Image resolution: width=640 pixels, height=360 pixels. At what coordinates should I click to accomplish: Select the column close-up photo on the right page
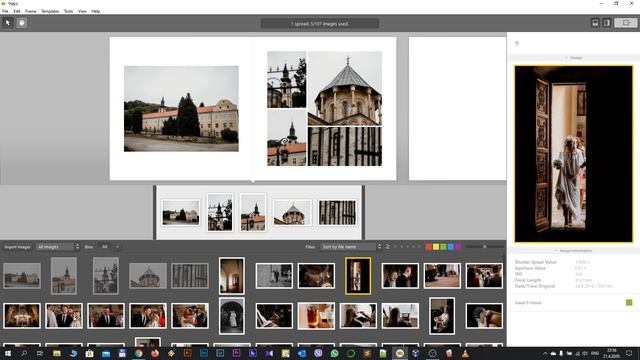coord(345,146)
